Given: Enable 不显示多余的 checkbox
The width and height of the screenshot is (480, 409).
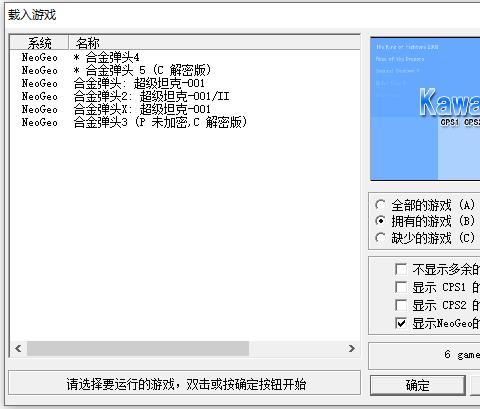Looking at the screenshot, I should click(x=401, y=269).
